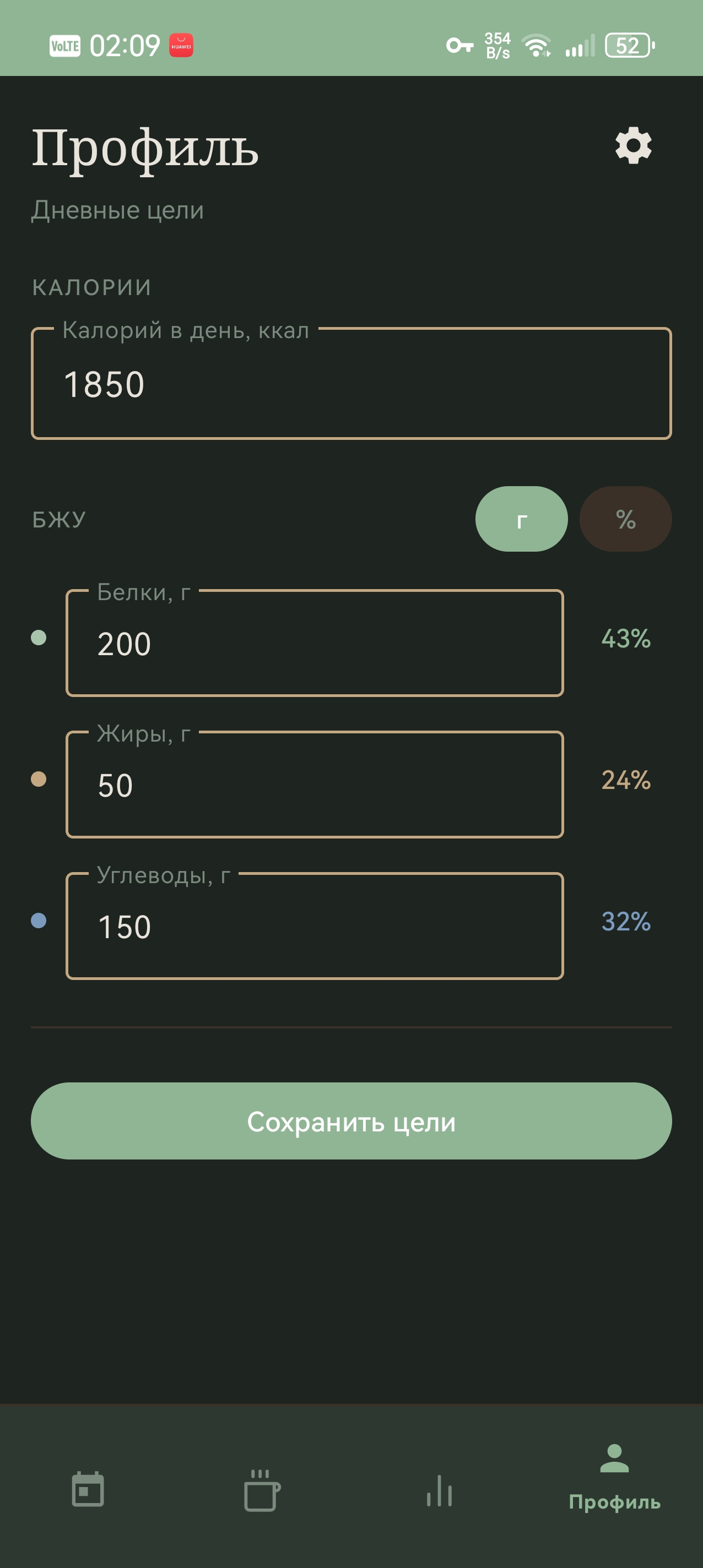Tap the Профиль person icon
Screen dimensions: 703x1568
(614, 1458)
